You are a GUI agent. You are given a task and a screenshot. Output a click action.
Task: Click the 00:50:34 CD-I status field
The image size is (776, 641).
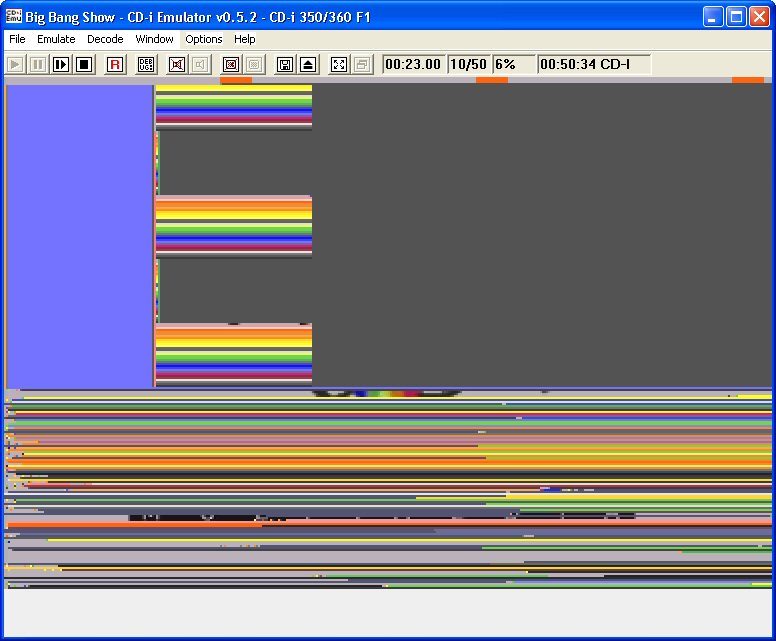pos(593,64)
